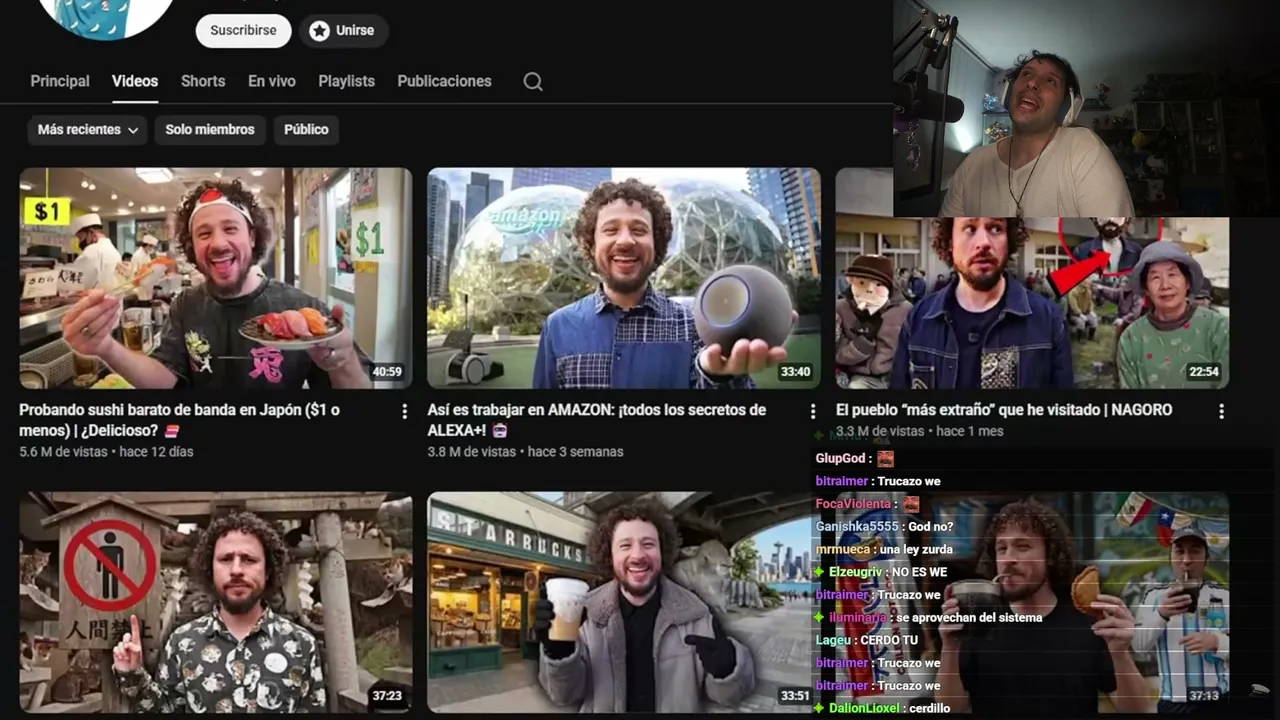Click chat message "Ganishka5555 : God no?"
The height and width of the screenshot is (720, 1280).
point(884,527)
